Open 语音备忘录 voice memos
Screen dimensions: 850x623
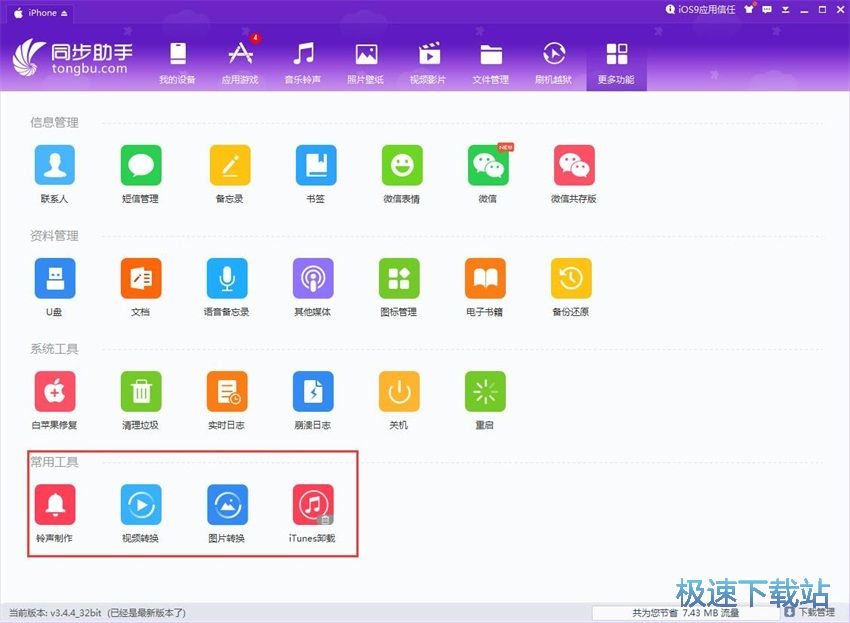(x=227, y=278)
